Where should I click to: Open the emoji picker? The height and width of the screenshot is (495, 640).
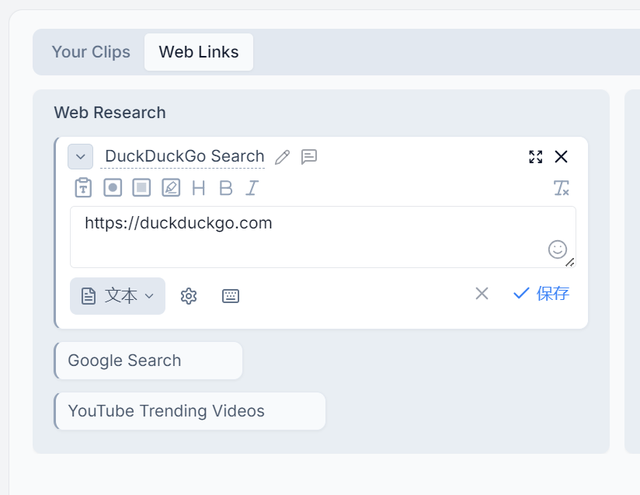558,249
